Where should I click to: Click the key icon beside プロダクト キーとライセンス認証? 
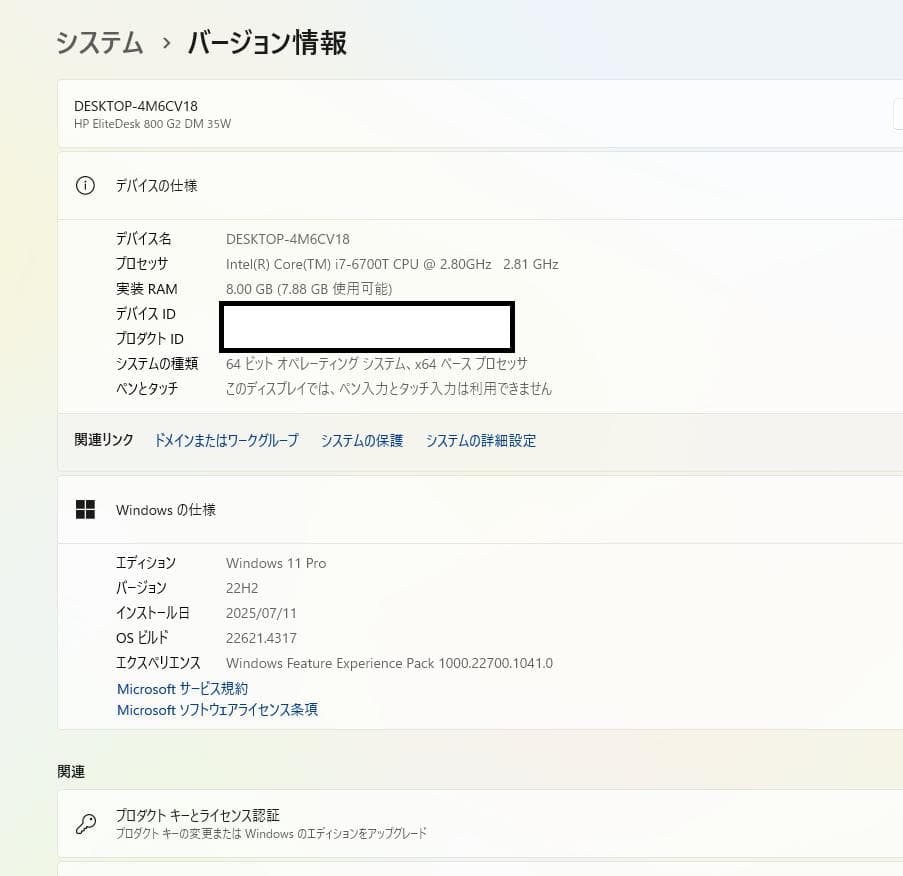point(85,821)
